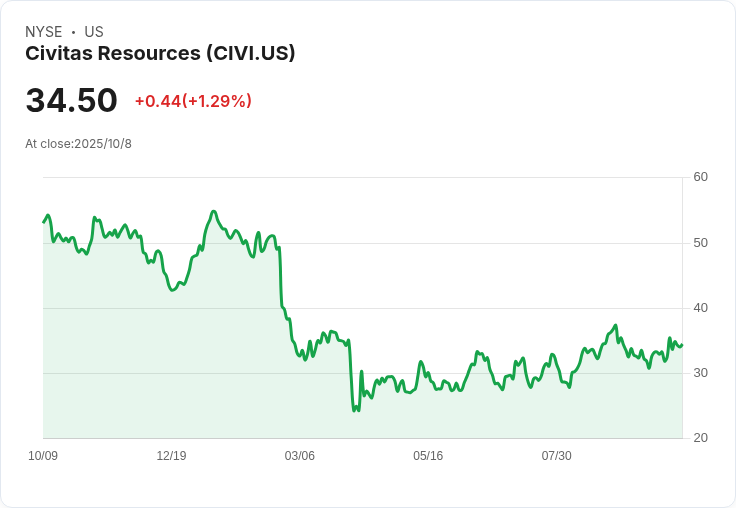This screenshot has height=508, width=736.
Task: Click the steep drop on the line near 03/06
Action: click(281, 277)
